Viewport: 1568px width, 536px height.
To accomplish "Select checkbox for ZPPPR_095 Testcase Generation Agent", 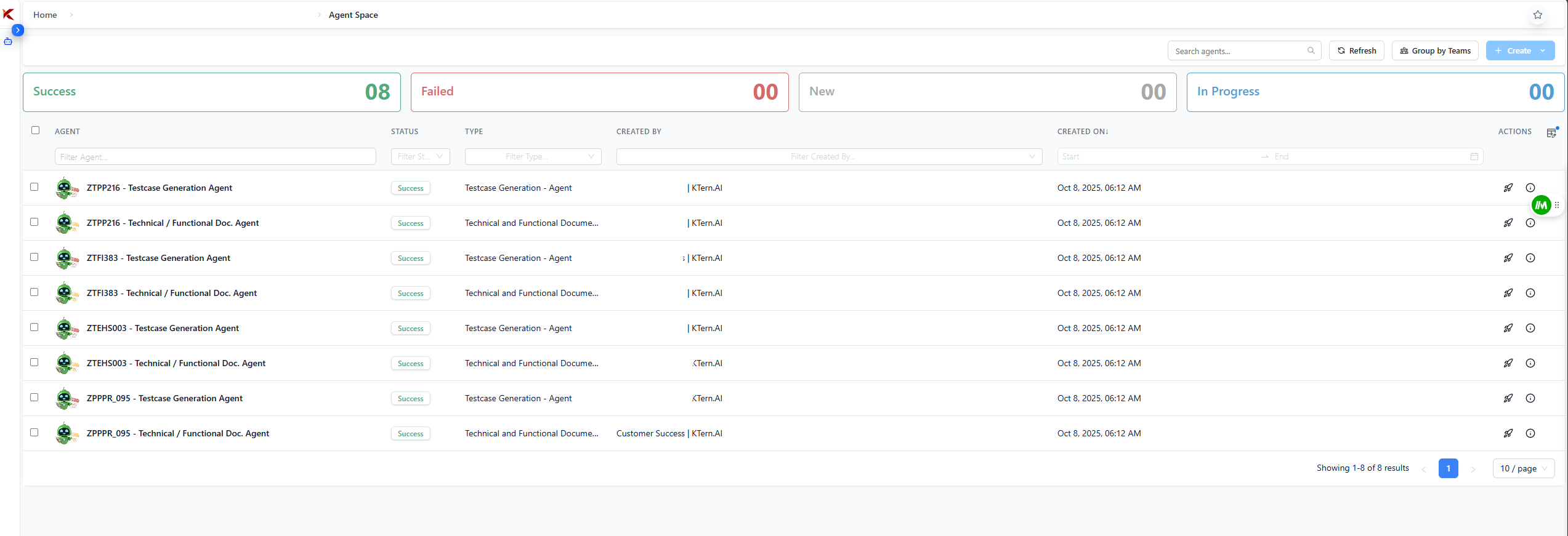I will coord(34,398).
